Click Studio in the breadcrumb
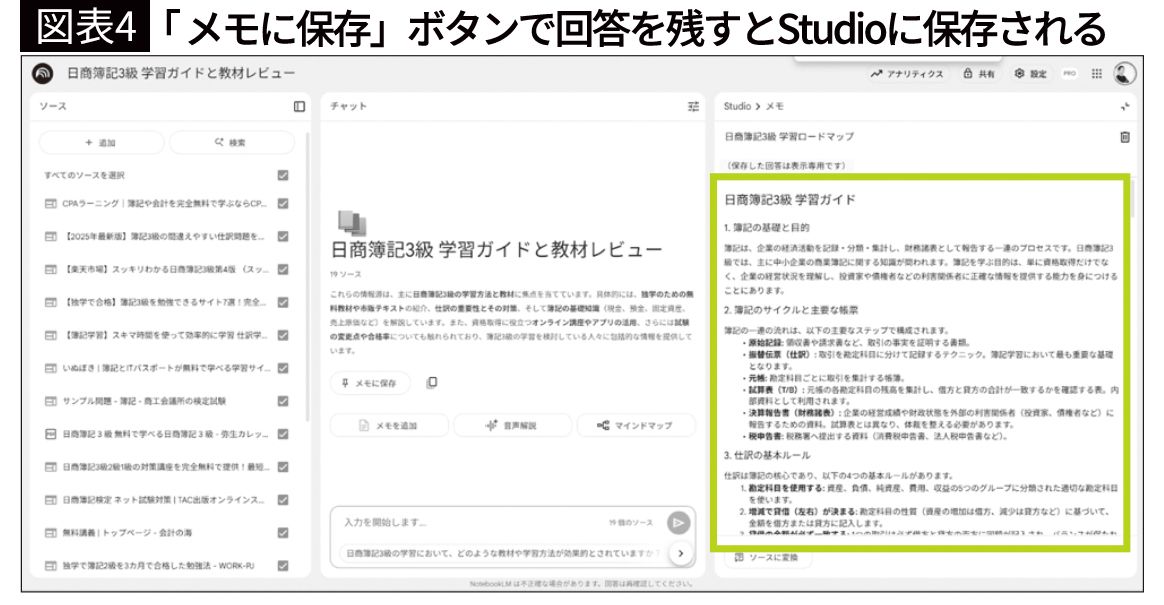 point(737,106)
